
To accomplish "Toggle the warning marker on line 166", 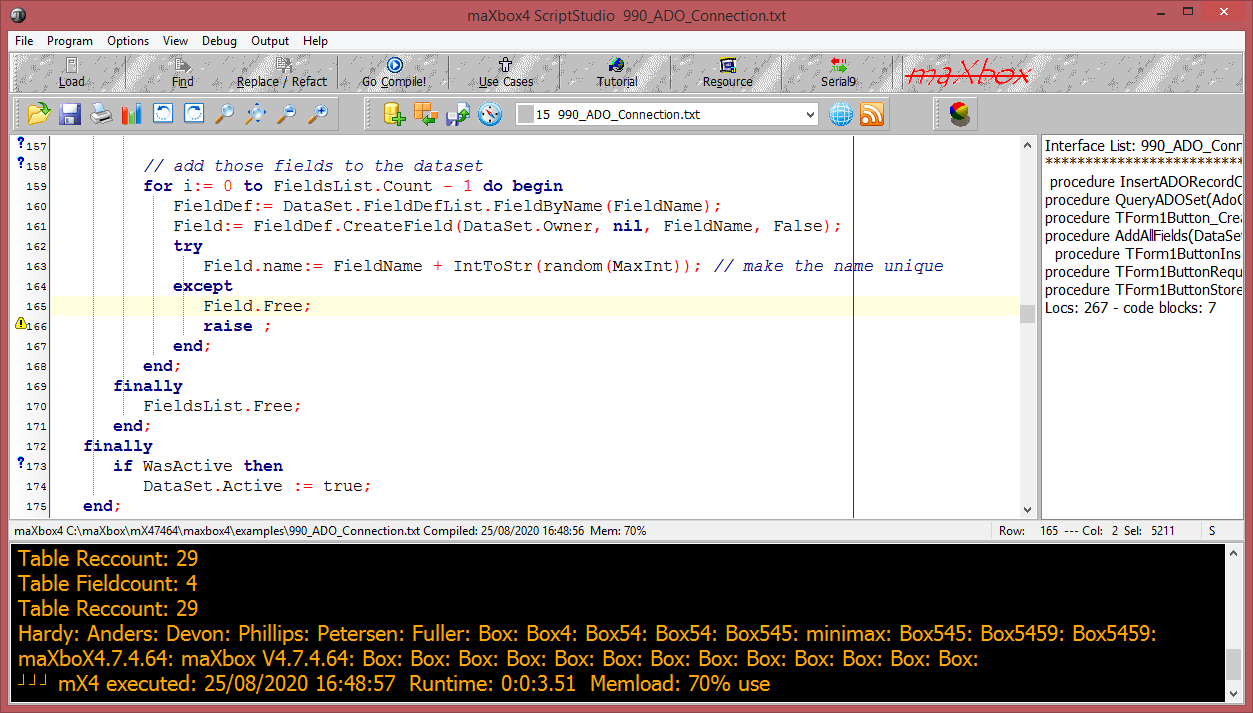I will (x=21, y=325).
